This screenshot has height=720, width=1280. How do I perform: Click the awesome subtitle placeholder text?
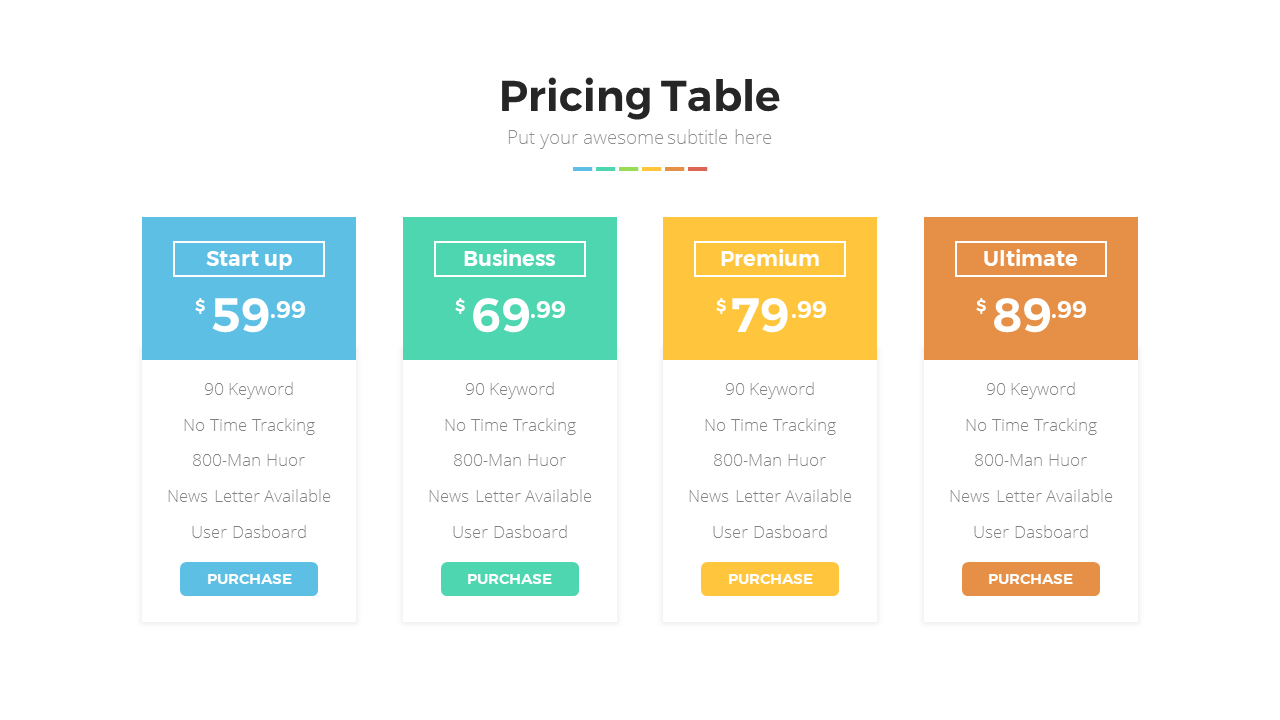pos(639,138)
